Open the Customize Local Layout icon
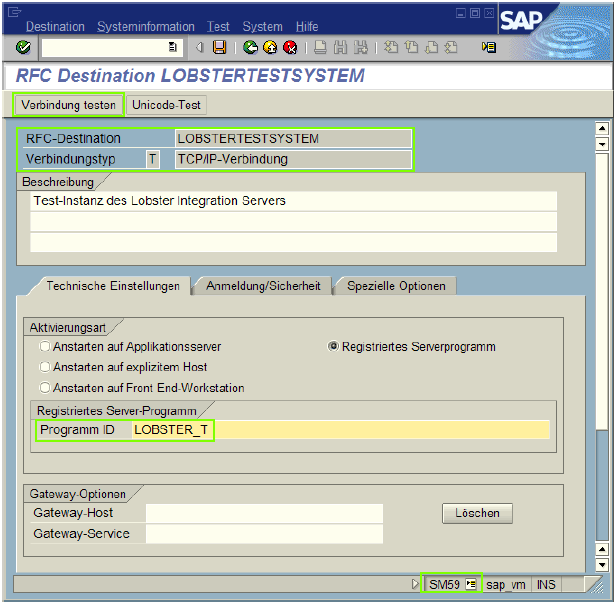Screen dimensions: 616x604 pyautogui.click(x=489, y=48)
